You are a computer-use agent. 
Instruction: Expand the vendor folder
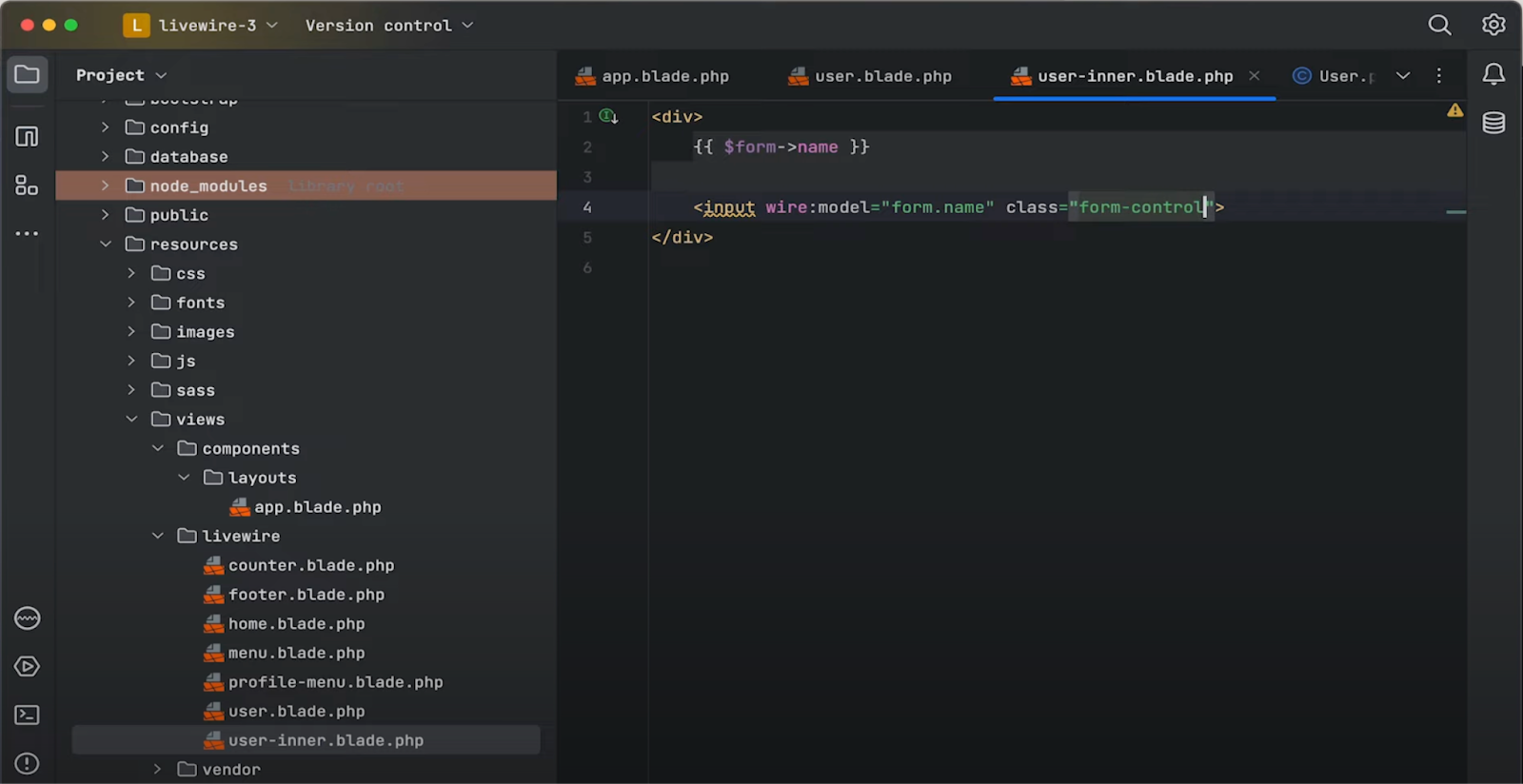click(x=158, y=769)
